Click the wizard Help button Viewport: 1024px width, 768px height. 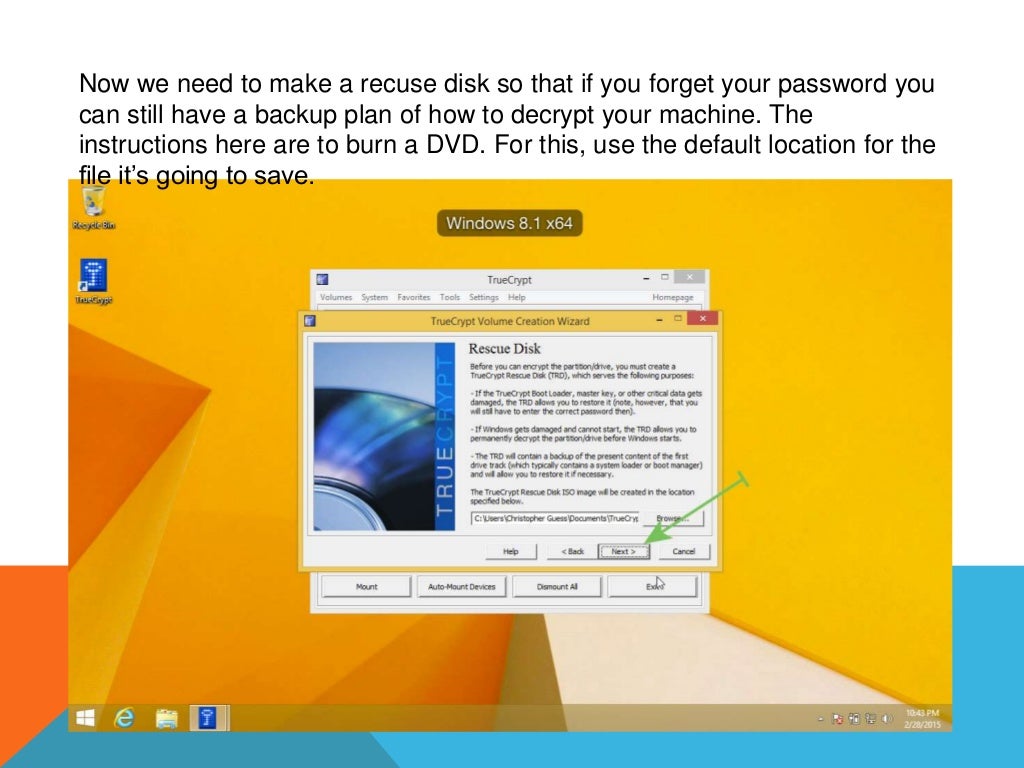pos(511,551)
